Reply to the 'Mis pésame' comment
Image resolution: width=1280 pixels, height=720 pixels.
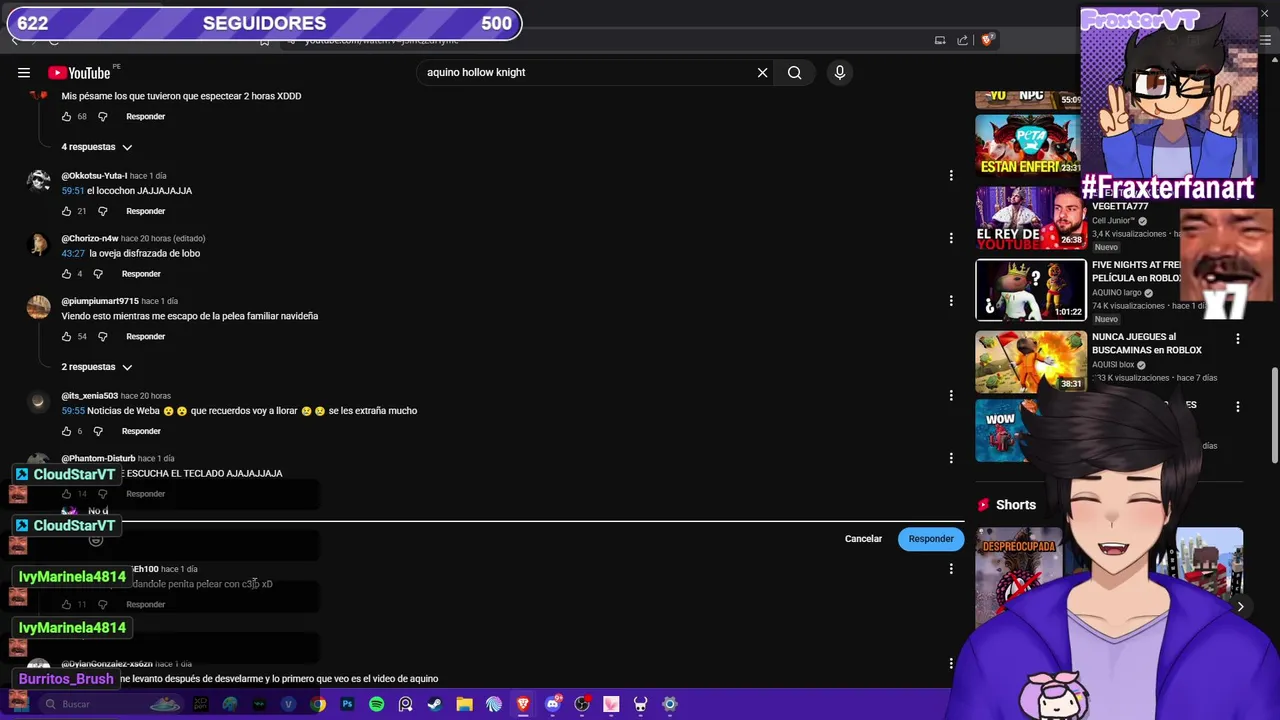pos(145,116)
